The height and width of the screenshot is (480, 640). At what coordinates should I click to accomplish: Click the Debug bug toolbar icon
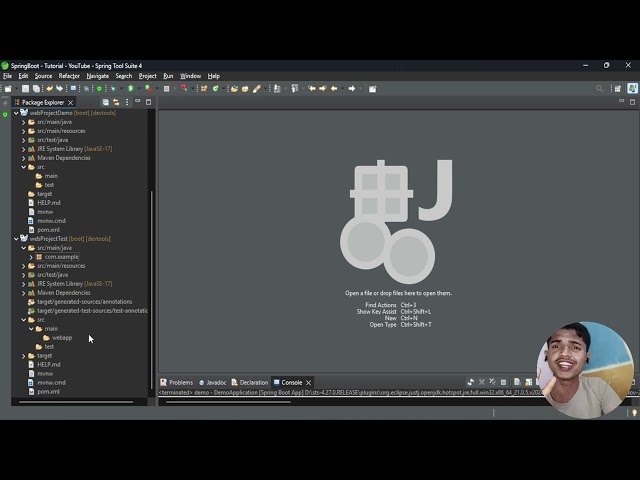(x=113, y=89)
